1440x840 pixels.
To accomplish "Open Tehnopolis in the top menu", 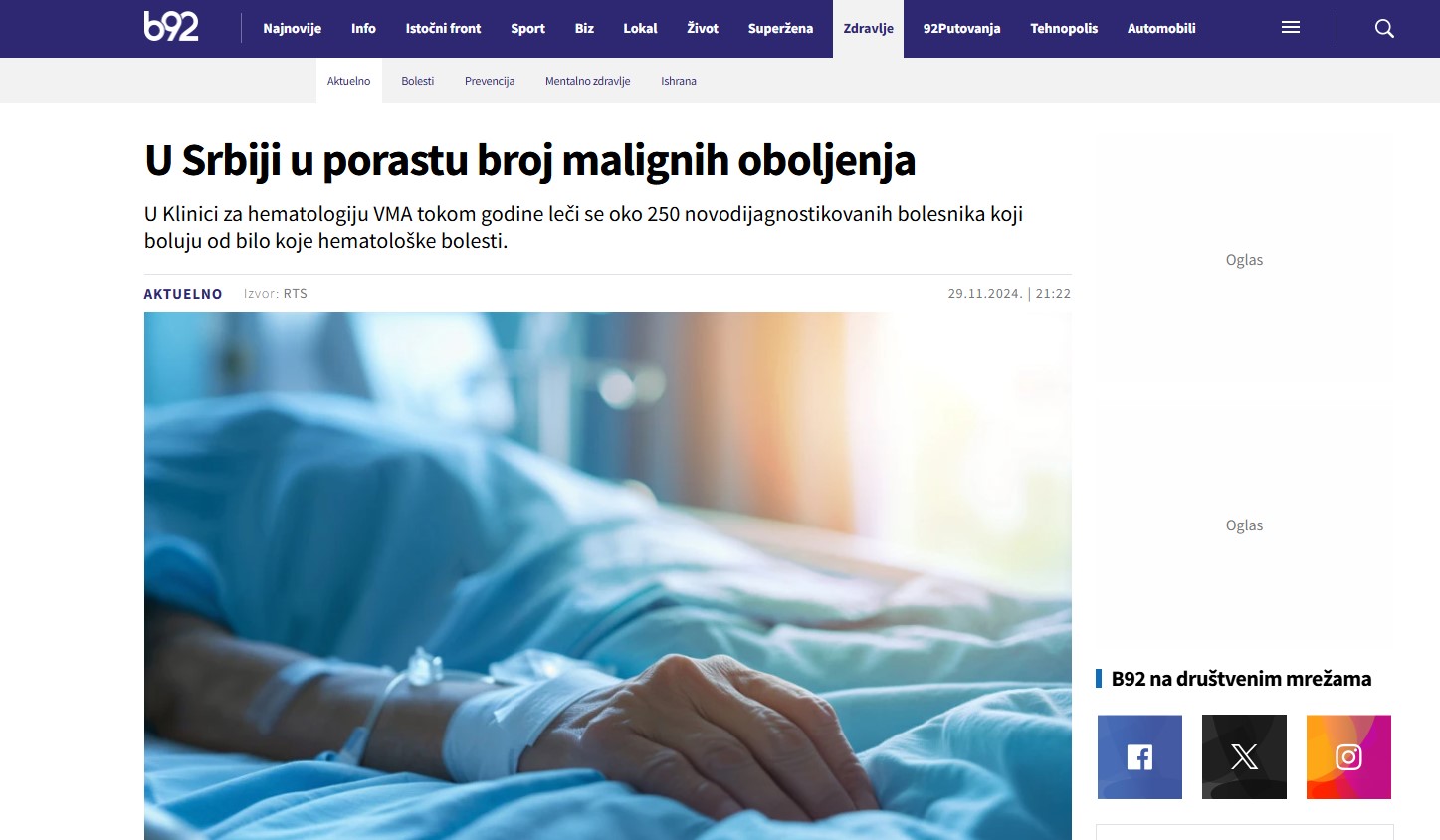I will 1064,28.
